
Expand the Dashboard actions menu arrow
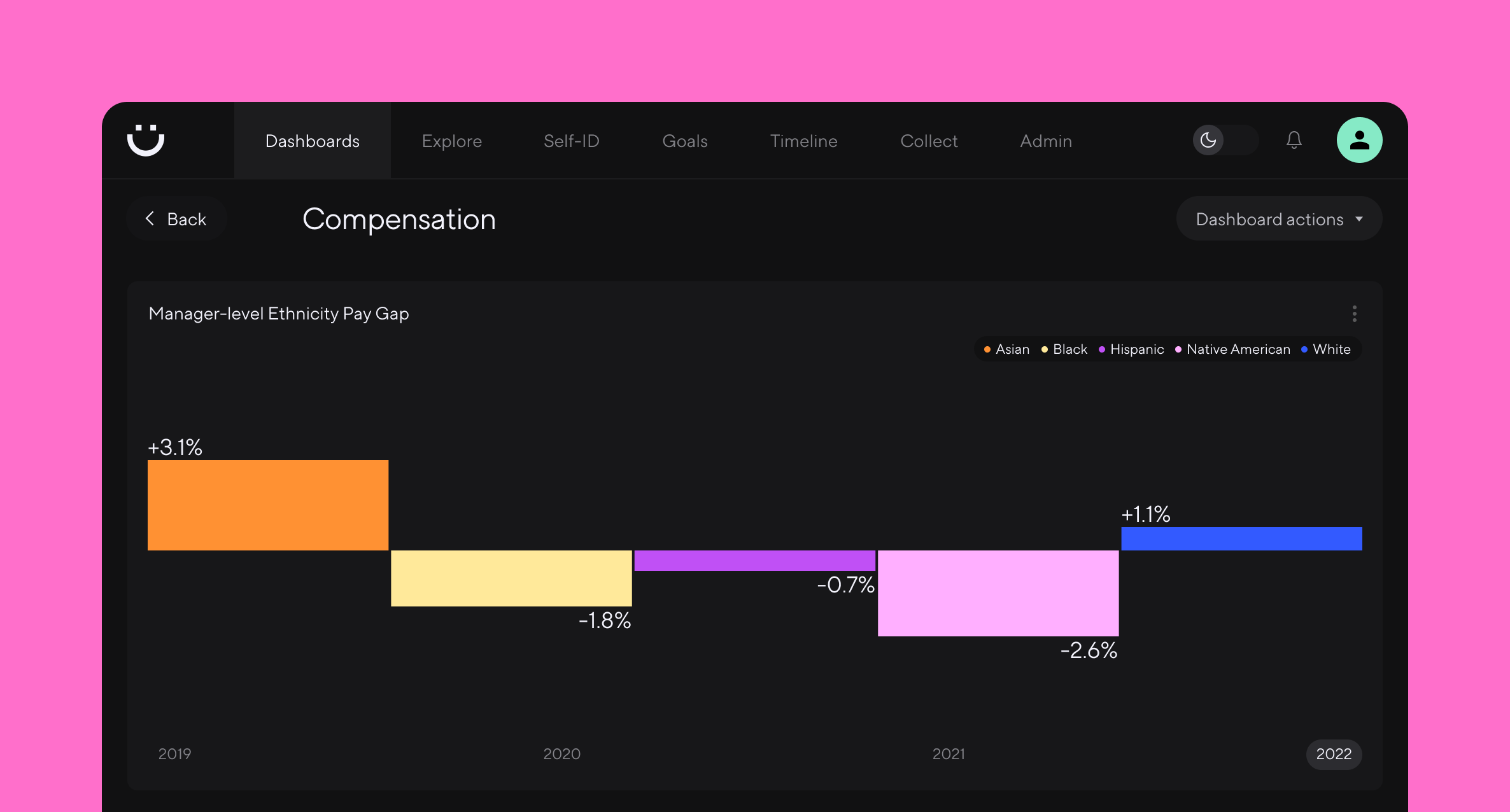pos(1361,219)
